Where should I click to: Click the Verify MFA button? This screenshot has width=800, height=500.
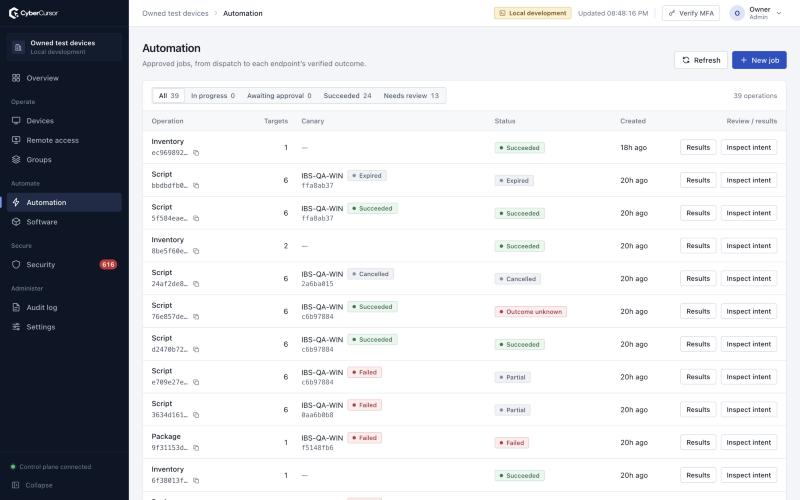coord(691,13)
